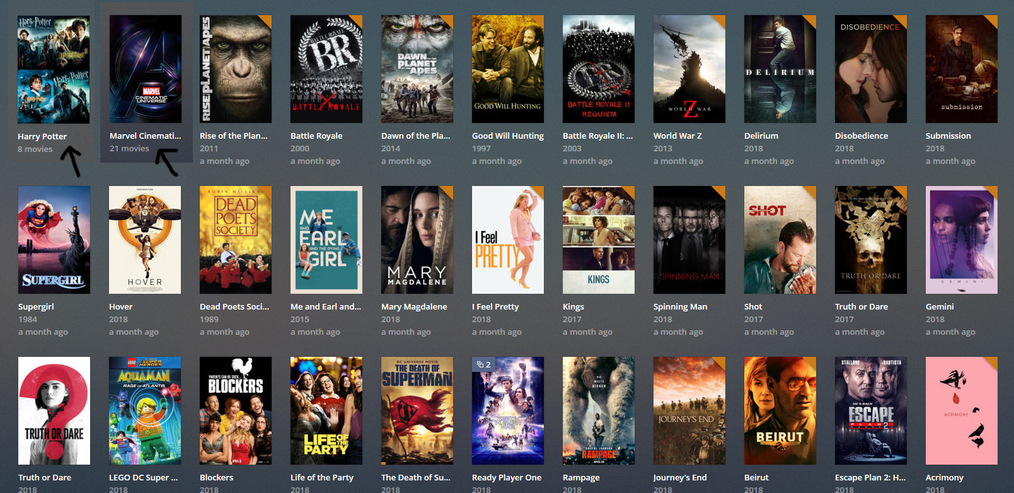This screenshot has height=493, width=1014.
Task: Select the LEGO Aquaman Rage of Atlantis poster
Action: 145,411
